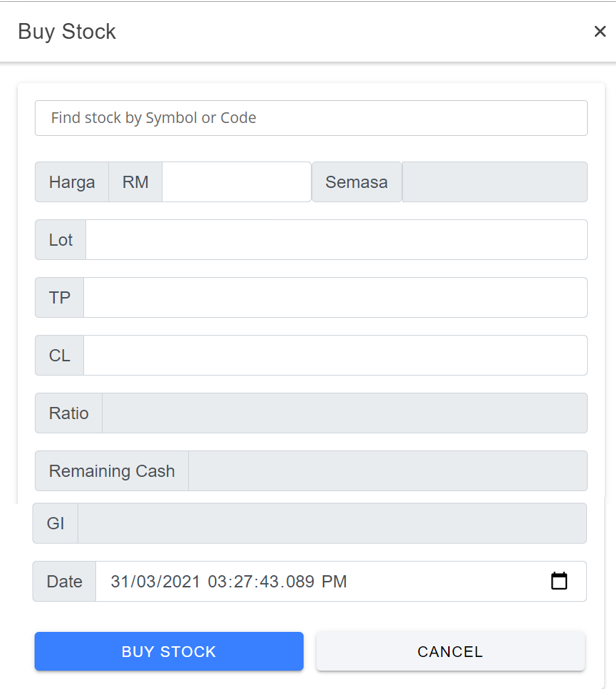Click the greyed Semasa value field
This screenshot has width=616, height=689.
494,182
